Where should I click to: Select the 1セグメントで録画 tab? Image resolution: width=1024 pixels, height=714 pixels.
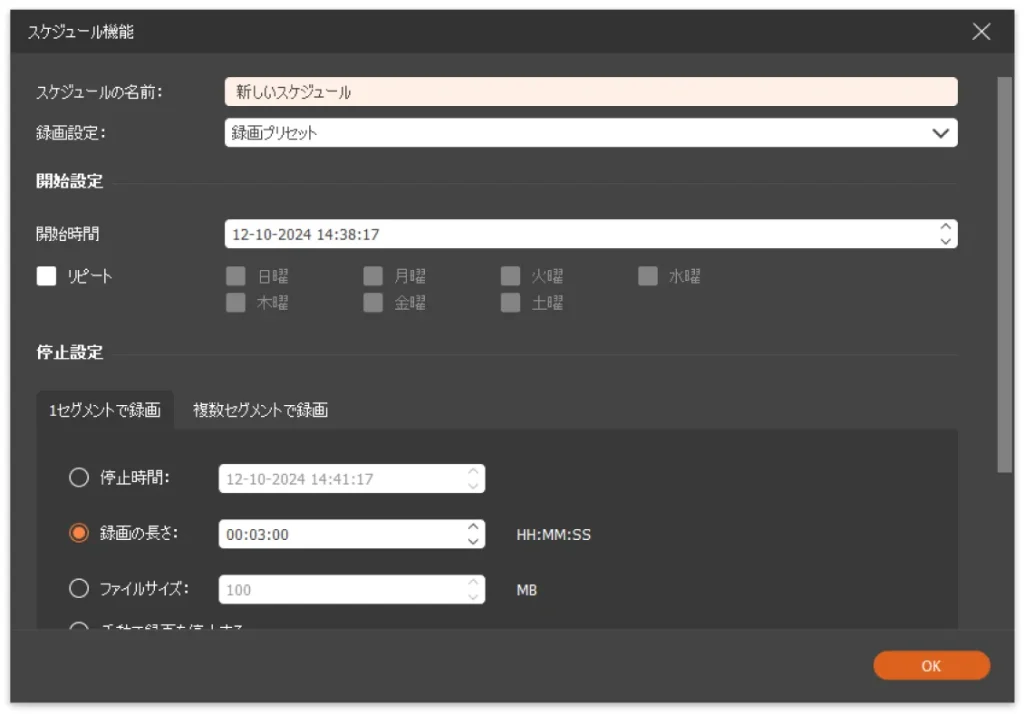(x=105, y=410)
